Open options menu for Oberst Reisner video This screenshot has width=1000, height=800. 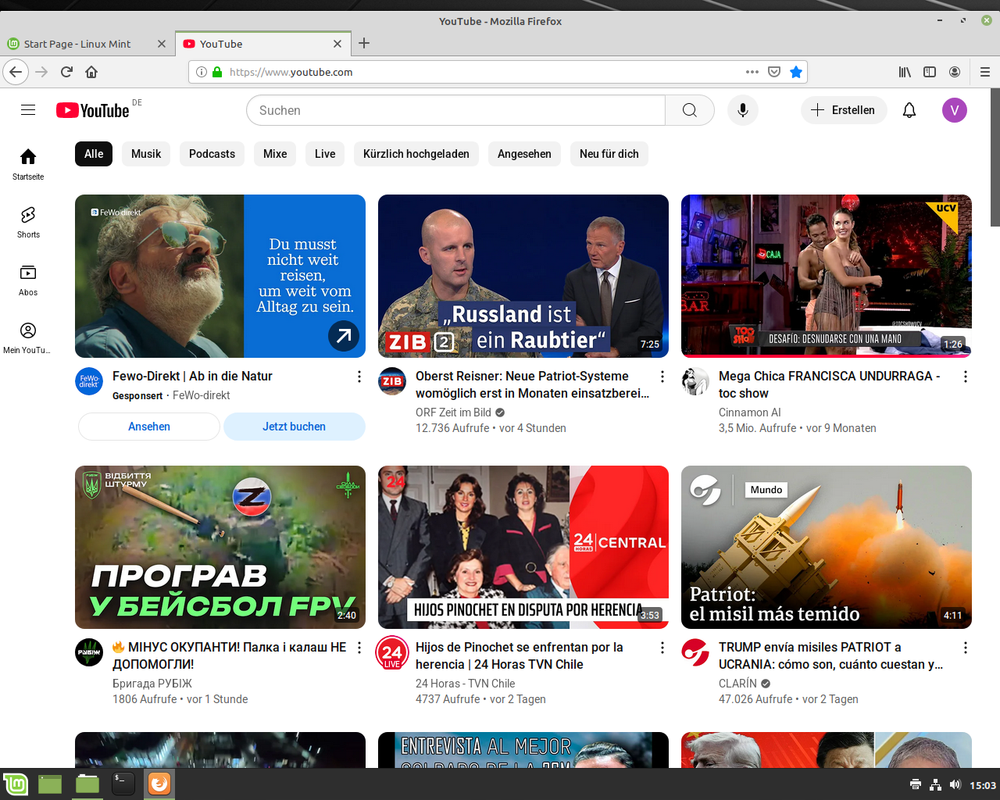[662, 377]
